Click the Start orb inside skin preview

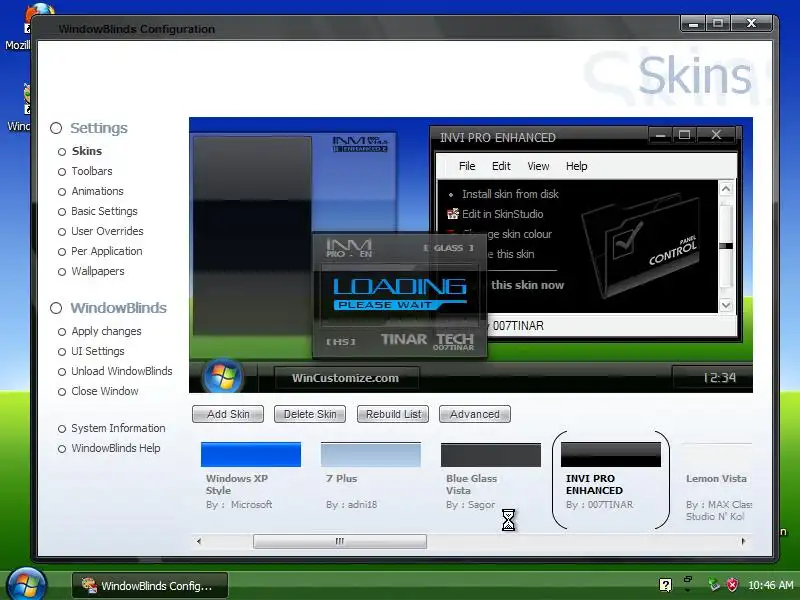[222, 377]
